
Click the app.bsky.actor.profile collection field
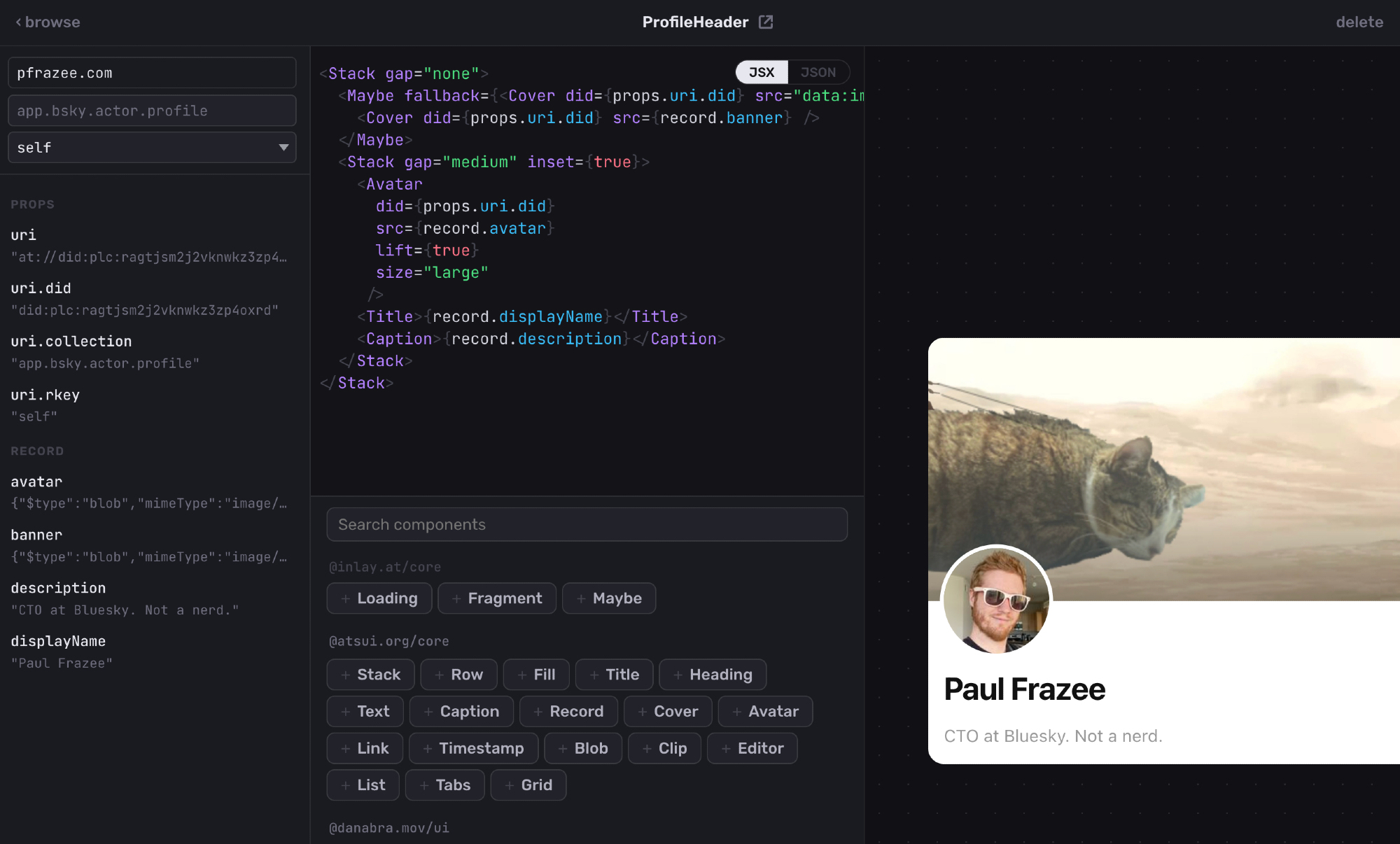pos(152,111)
